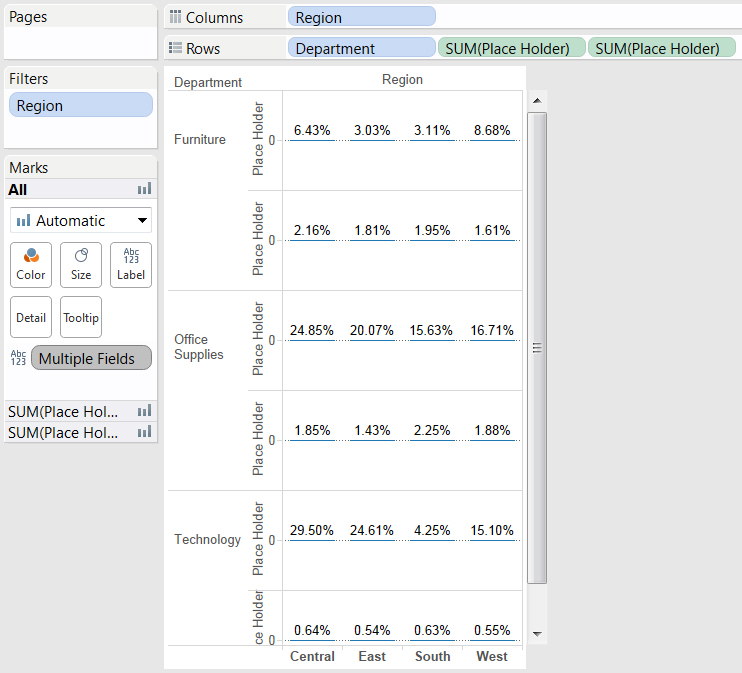Click the scroll down arrow of the view
Screen dimensions: 742x673
[x=537, y=634]
